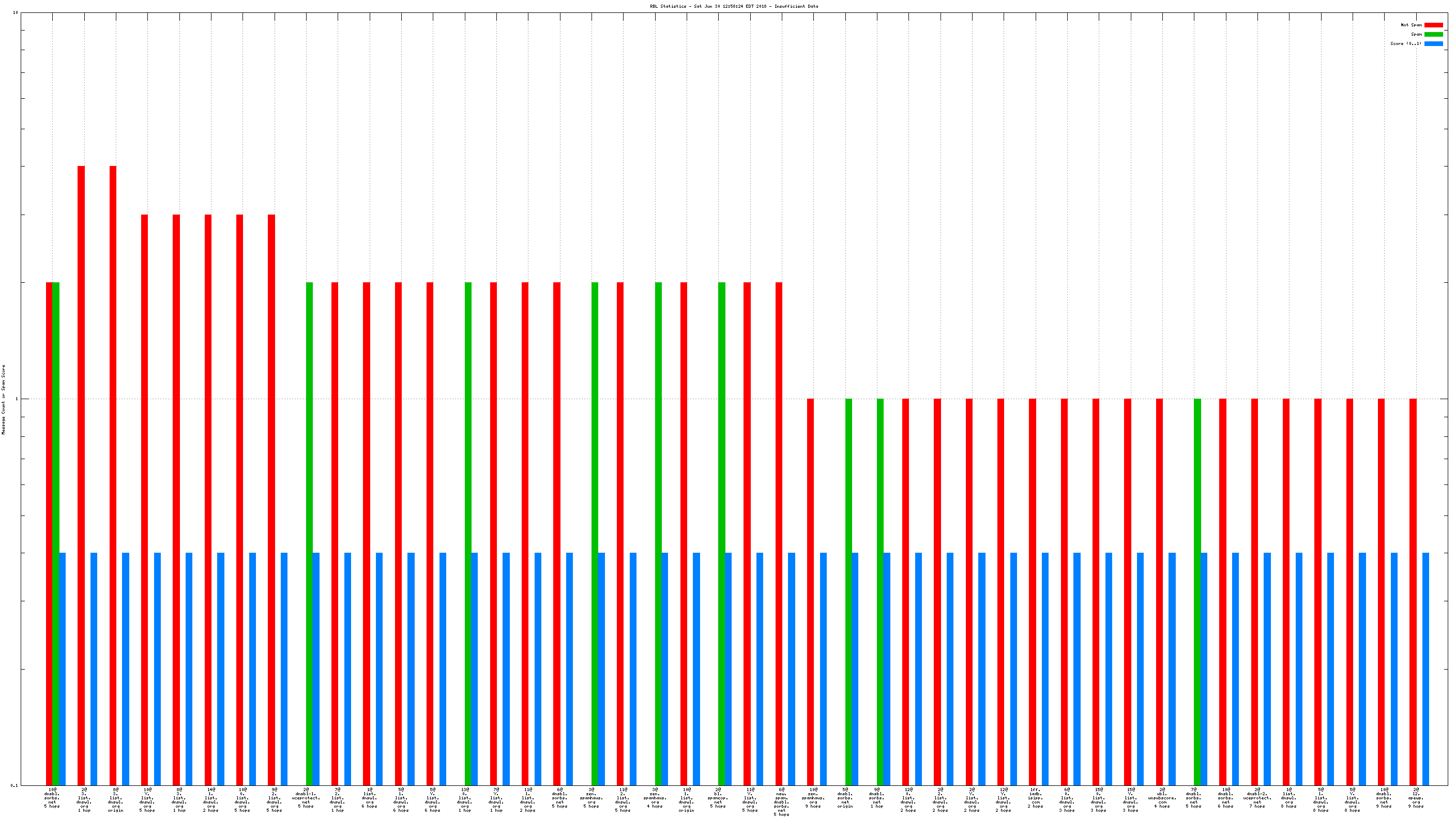Click the dnsbl-1.uceprotect.net 5 hops label
The width and height of the screenshot is (1456, 819).
pos(306,797)
